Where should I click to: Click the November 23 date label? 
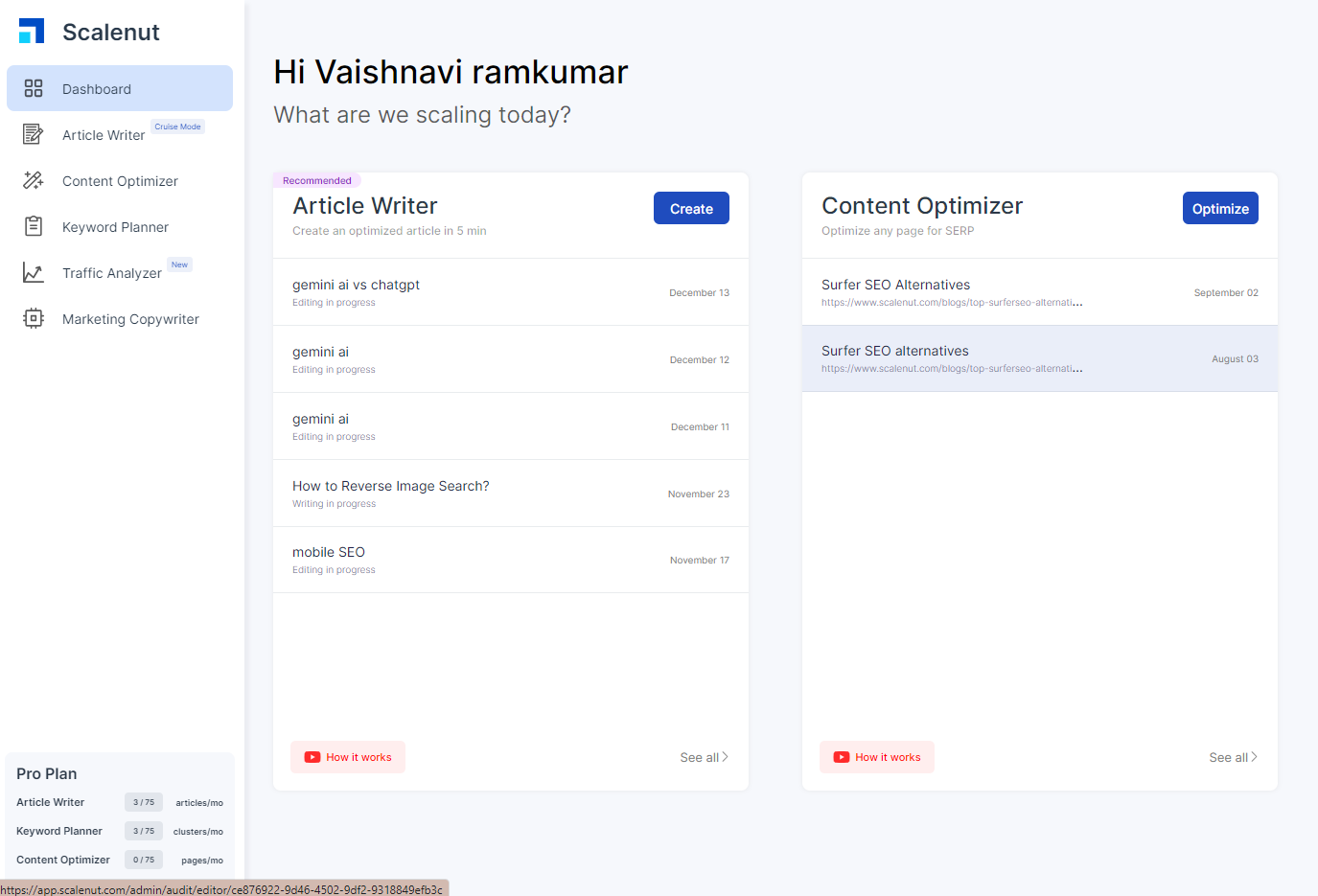coord(699,494)
